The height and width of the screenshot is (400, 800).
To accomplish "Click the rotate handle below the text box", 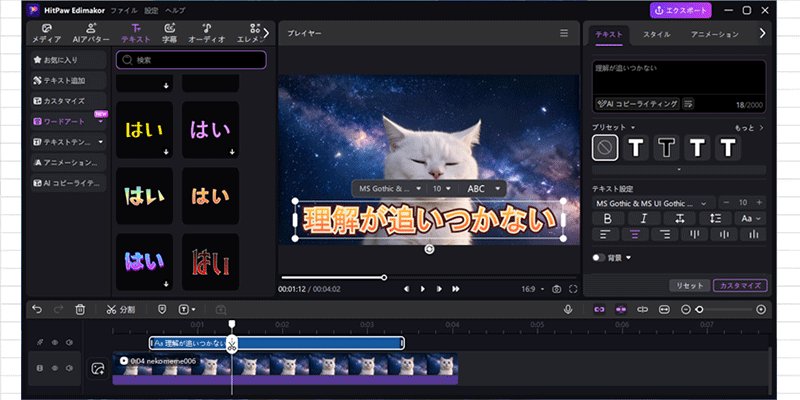I will click(x=429, y=248).
